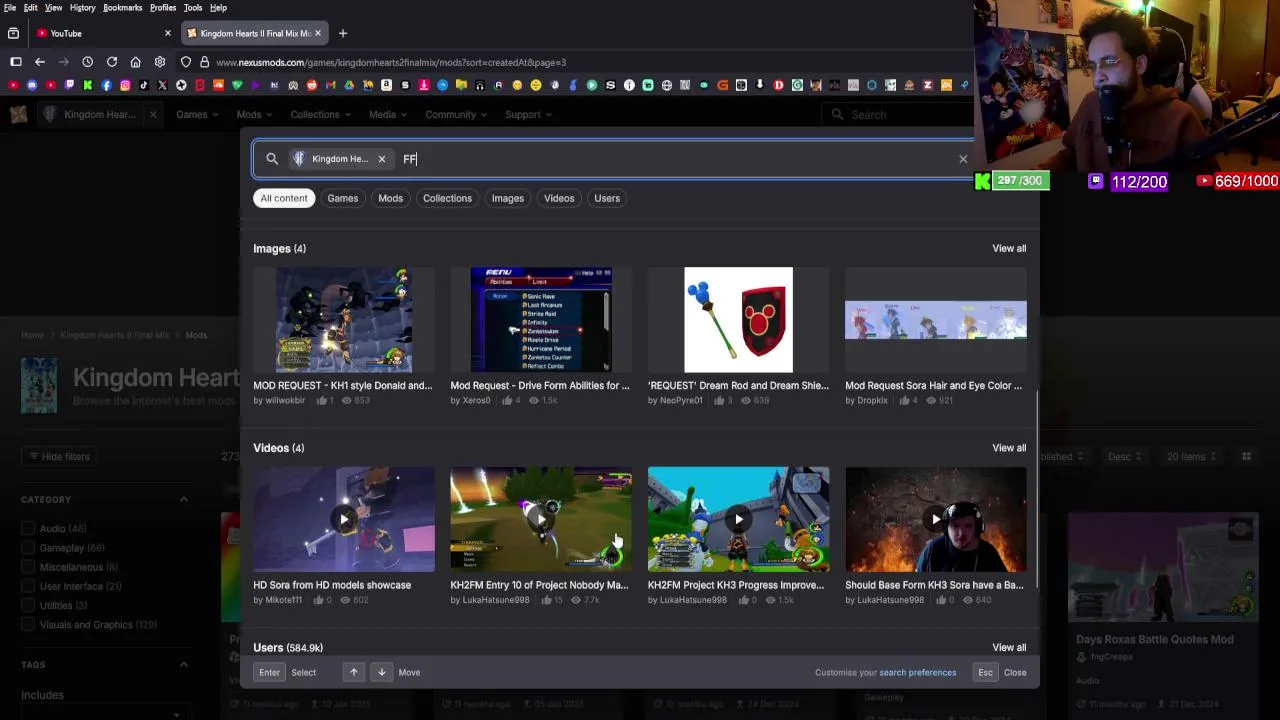Open the search preferences link
Screen dimensions: 1280x720
point(917,672)
